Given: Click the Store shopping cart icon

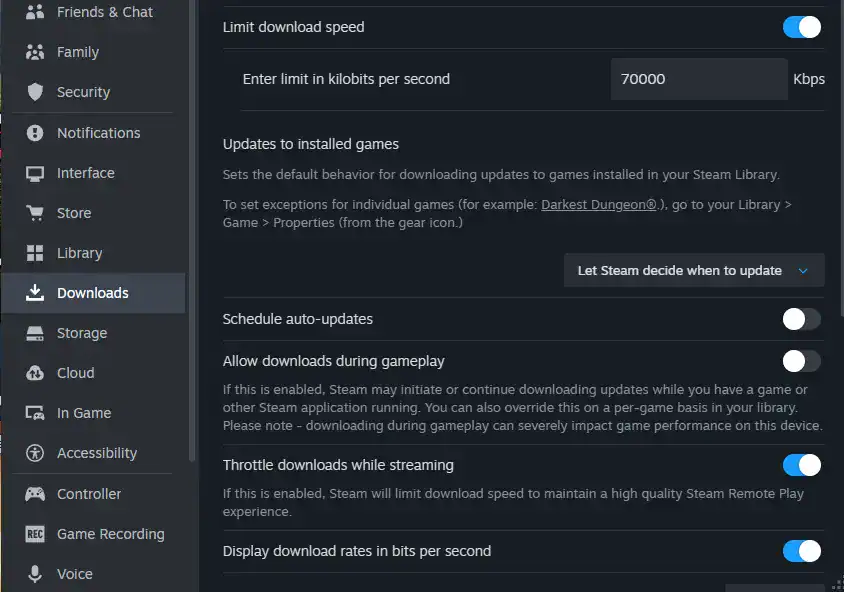Looking at the screenshot, I should 35,213.
